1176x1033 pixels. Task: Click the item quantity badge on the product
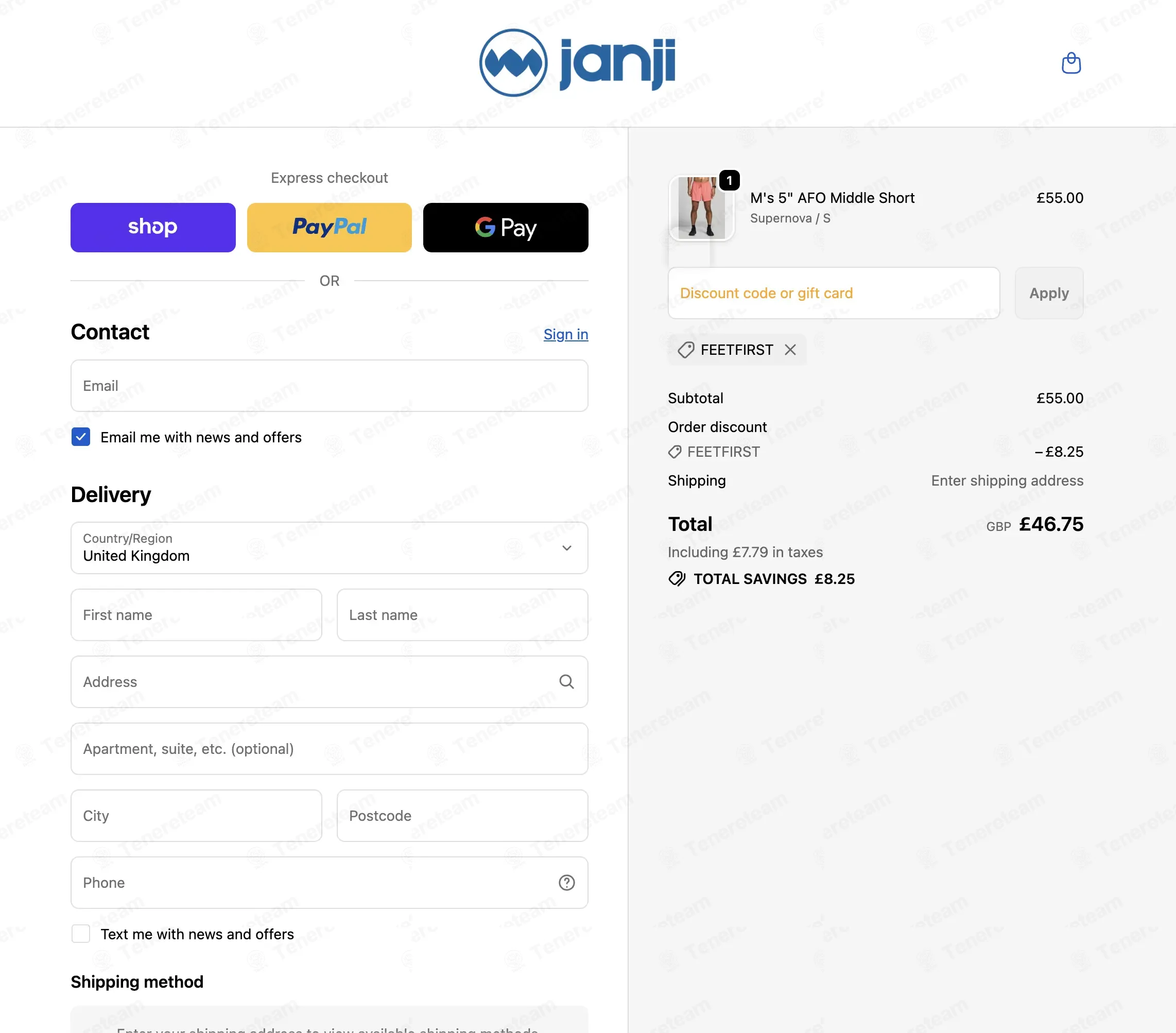pyautogui.click(x=730, y=181)
